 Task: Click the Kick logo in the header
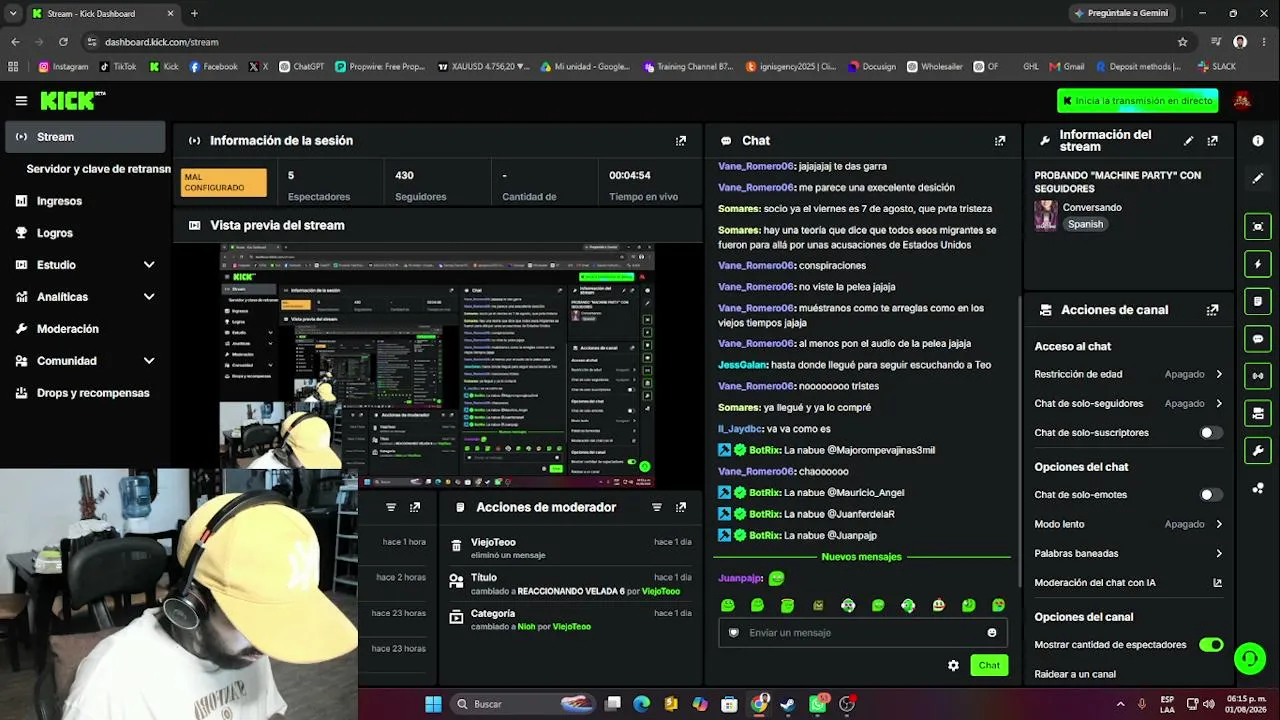pyautogui.click(x=72, y=100)
